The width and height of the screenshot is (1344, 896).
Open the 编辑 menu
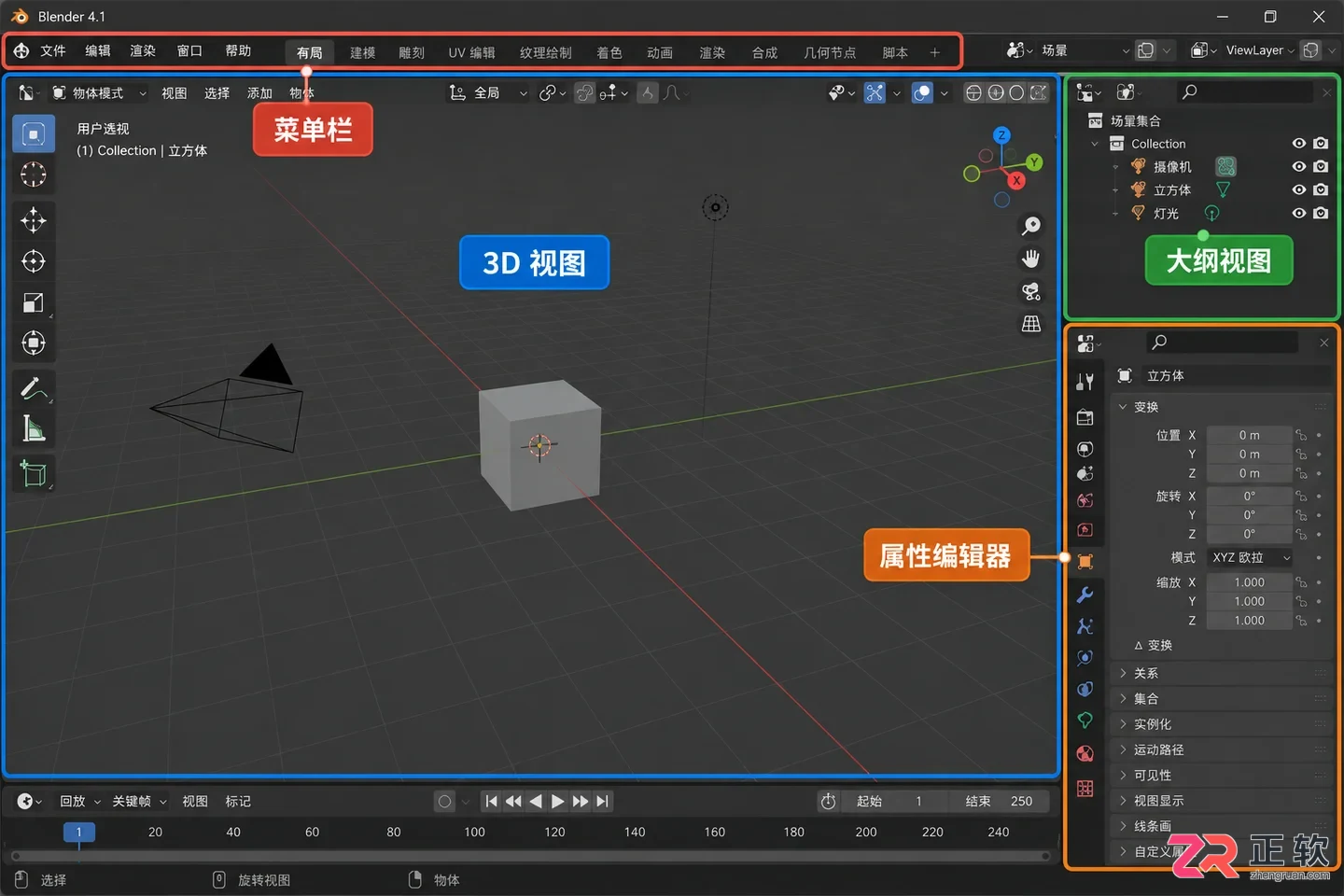(x=98, y=50)
